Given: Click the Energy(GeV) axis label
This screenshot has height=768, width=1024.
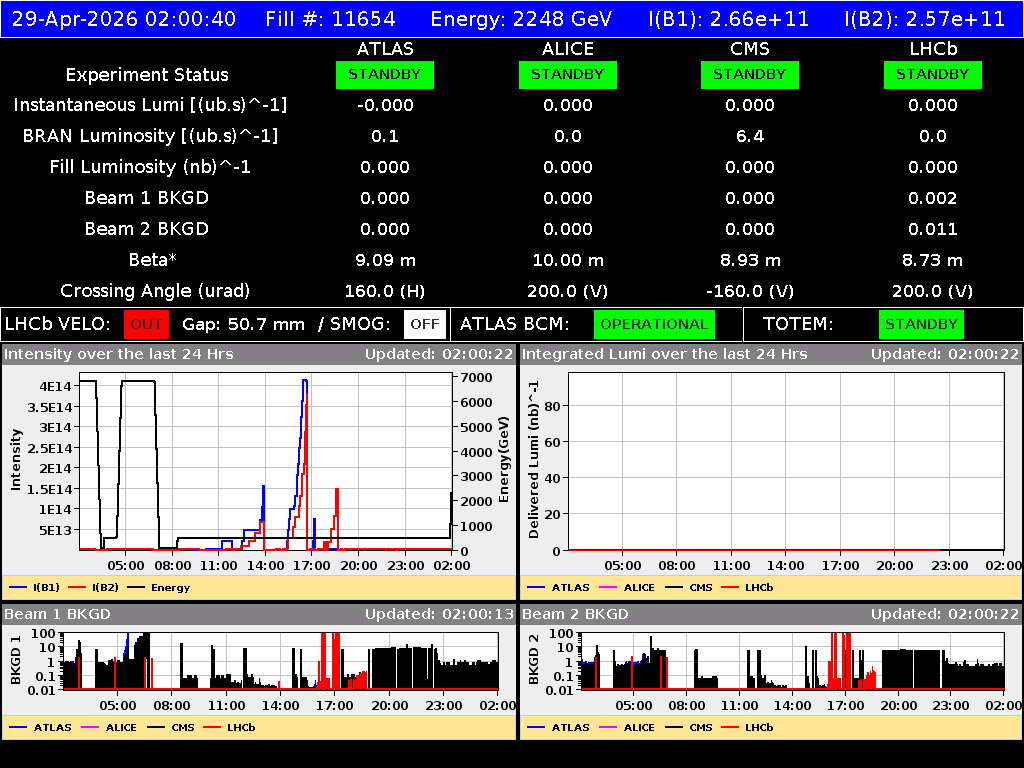Looking at the screenshot, I should click(x=504, y=460).
